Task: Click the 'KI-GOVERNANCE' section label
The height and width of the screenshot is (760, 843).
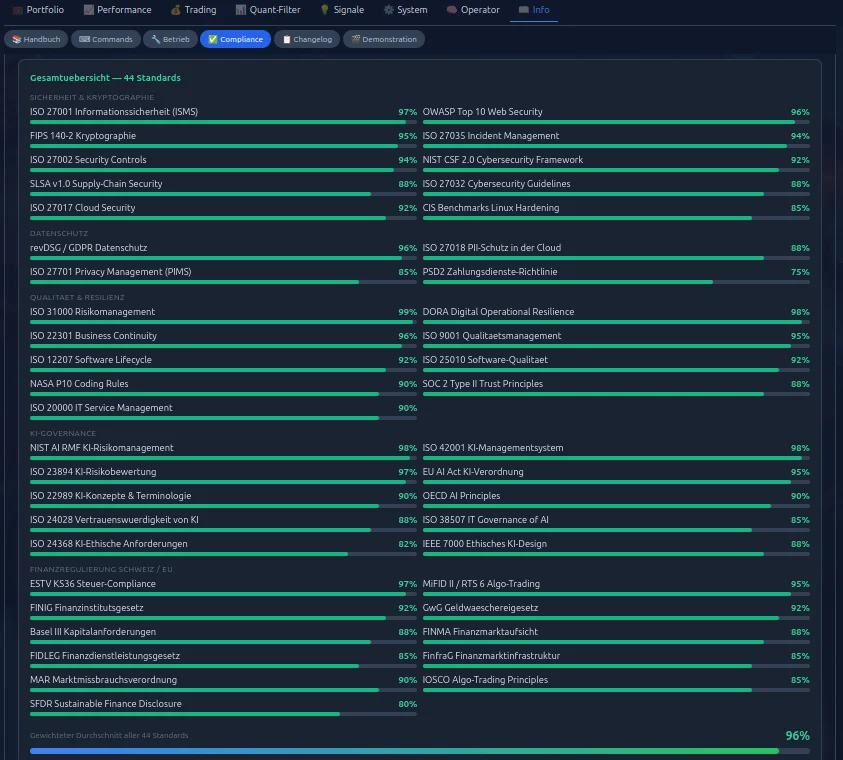Action: tap(63, 433)
